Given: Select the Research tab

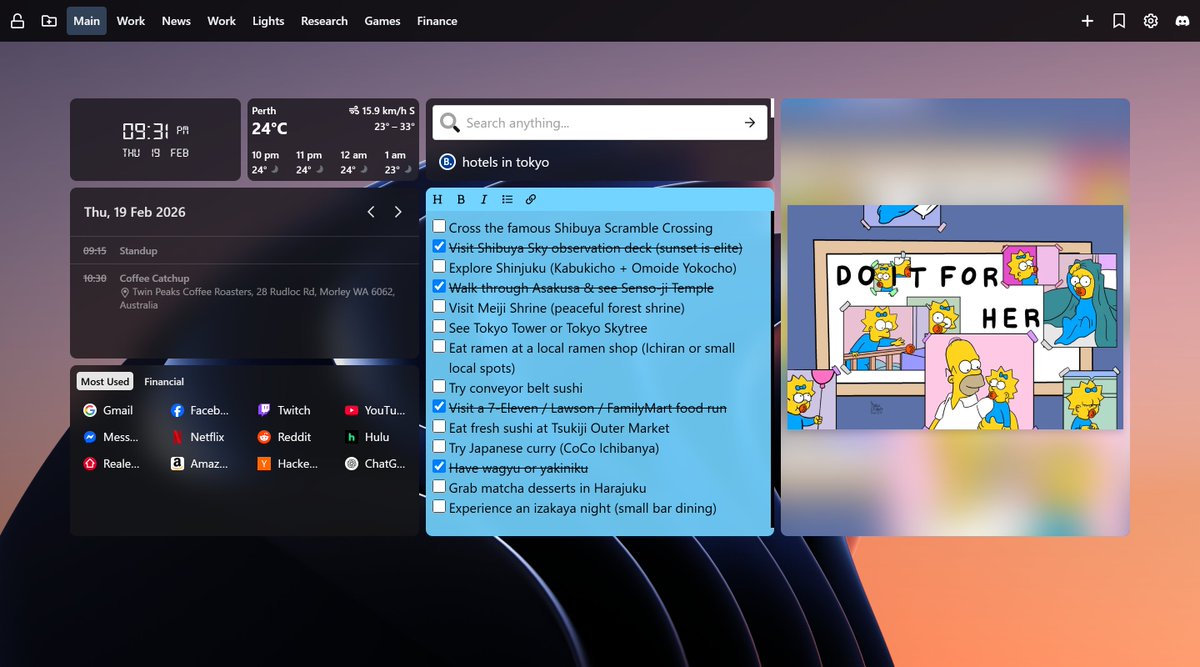Looking at the screenshot, I should (324, 21).
